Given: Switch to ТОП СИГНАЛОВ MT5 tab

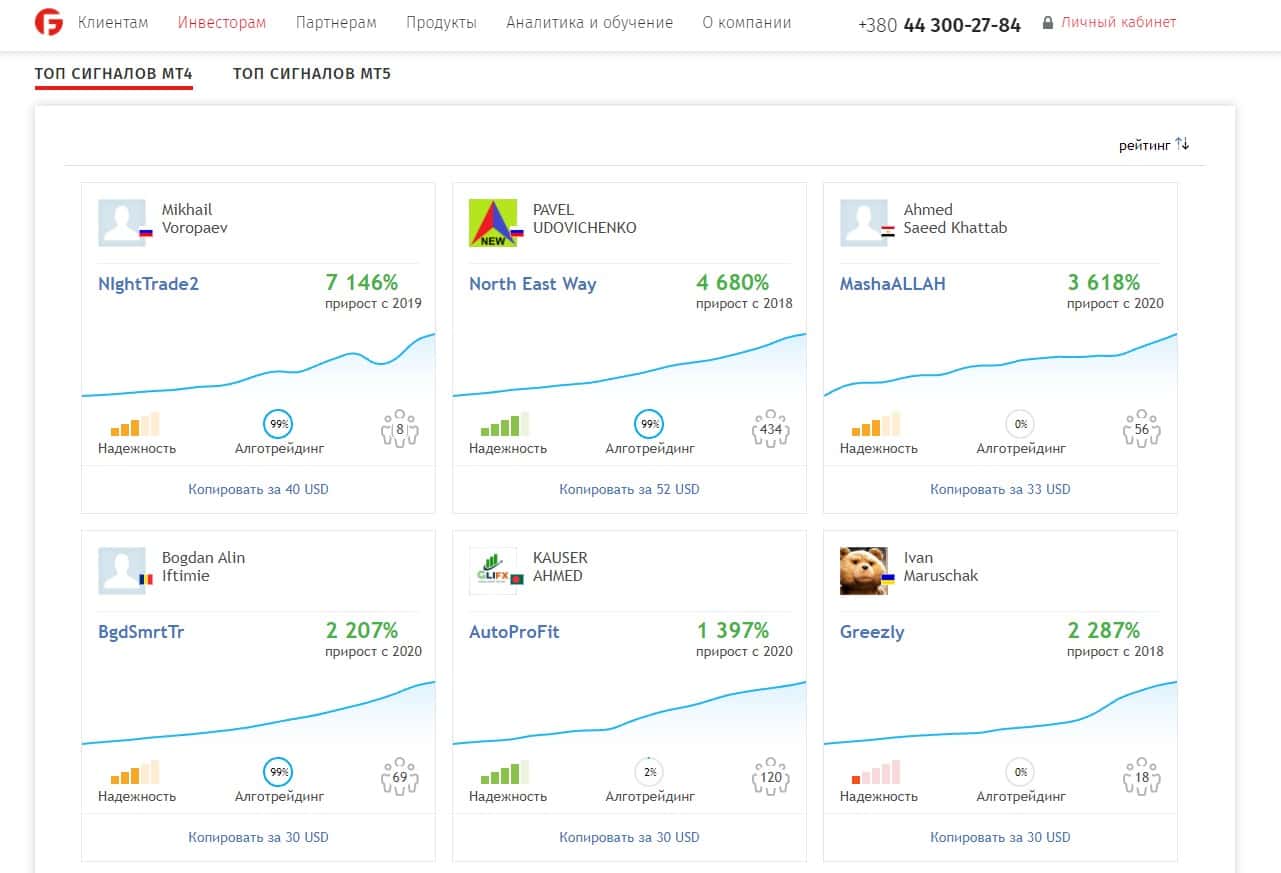Looking at the screenshot, I should click(x=312, y=74).
